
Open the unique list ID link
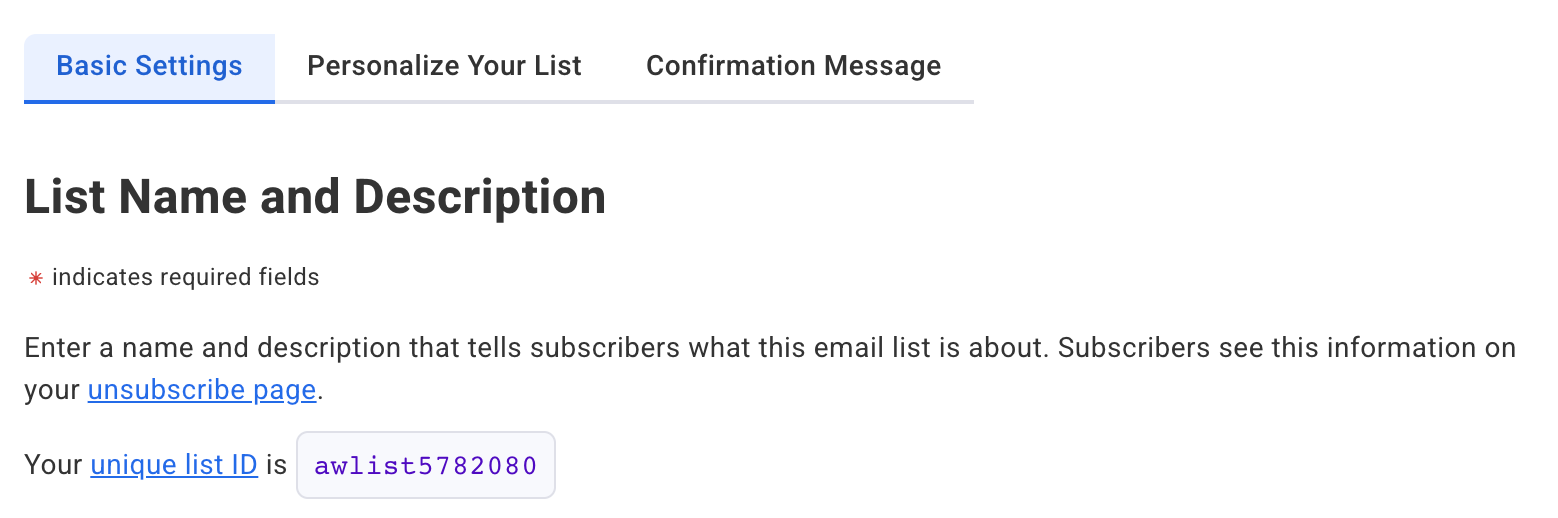pos(174,465)
